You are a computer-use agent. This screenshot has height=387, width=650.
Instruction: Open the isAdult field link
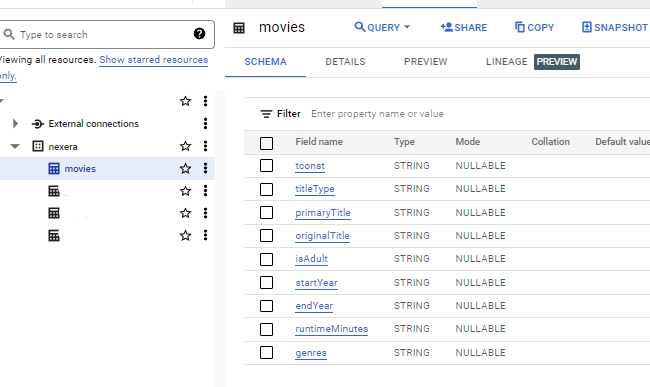pyautogui.click(x=311, y=259)
